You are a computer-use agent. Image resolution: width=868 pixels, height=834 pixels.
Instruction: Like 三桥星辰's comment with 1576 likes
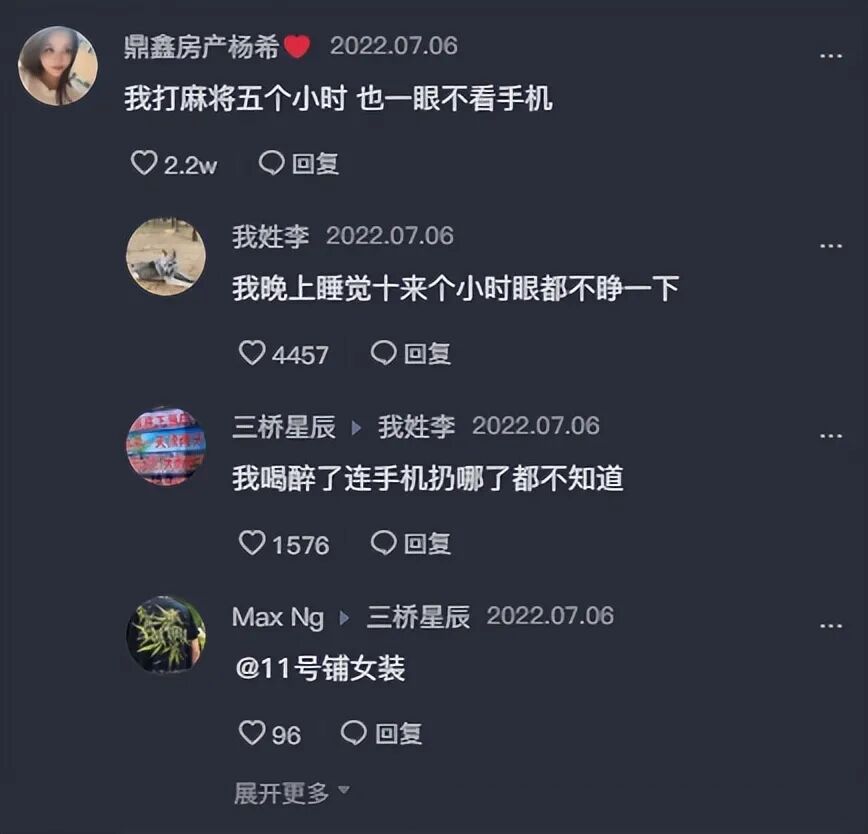[252, 543]
